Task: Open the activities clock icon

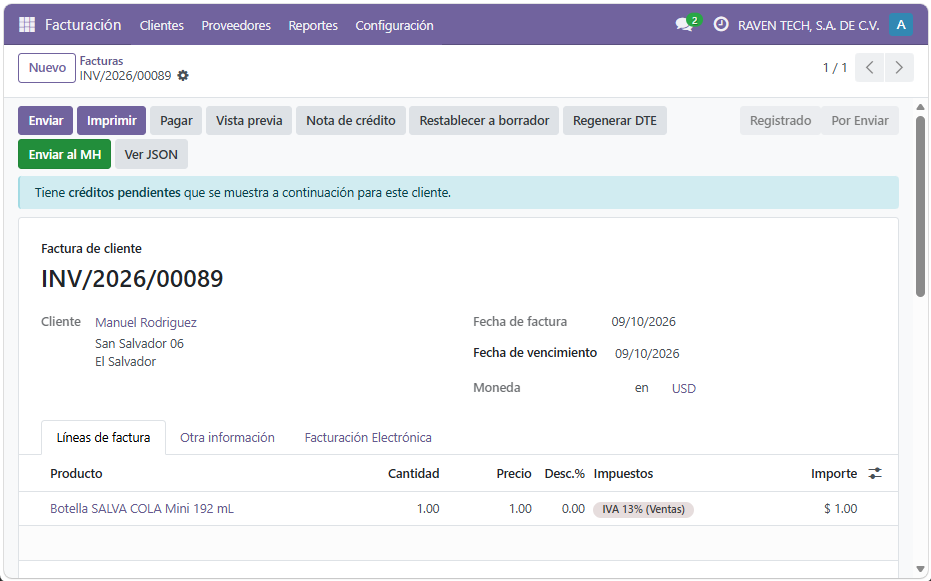Action: (x=721, y=24)
